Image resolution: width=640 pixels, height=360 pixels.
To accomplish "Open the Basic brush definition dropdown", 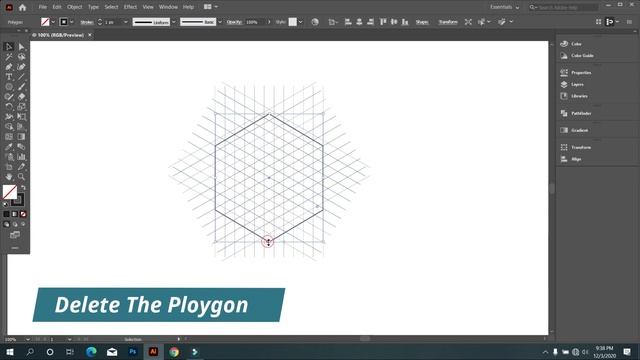I will coord(220,22).
